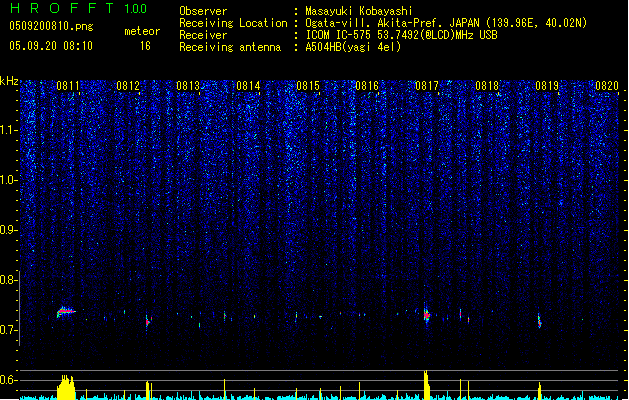Click the Receiving Location label
The image size is (629, 400).
tap(233, 23)
